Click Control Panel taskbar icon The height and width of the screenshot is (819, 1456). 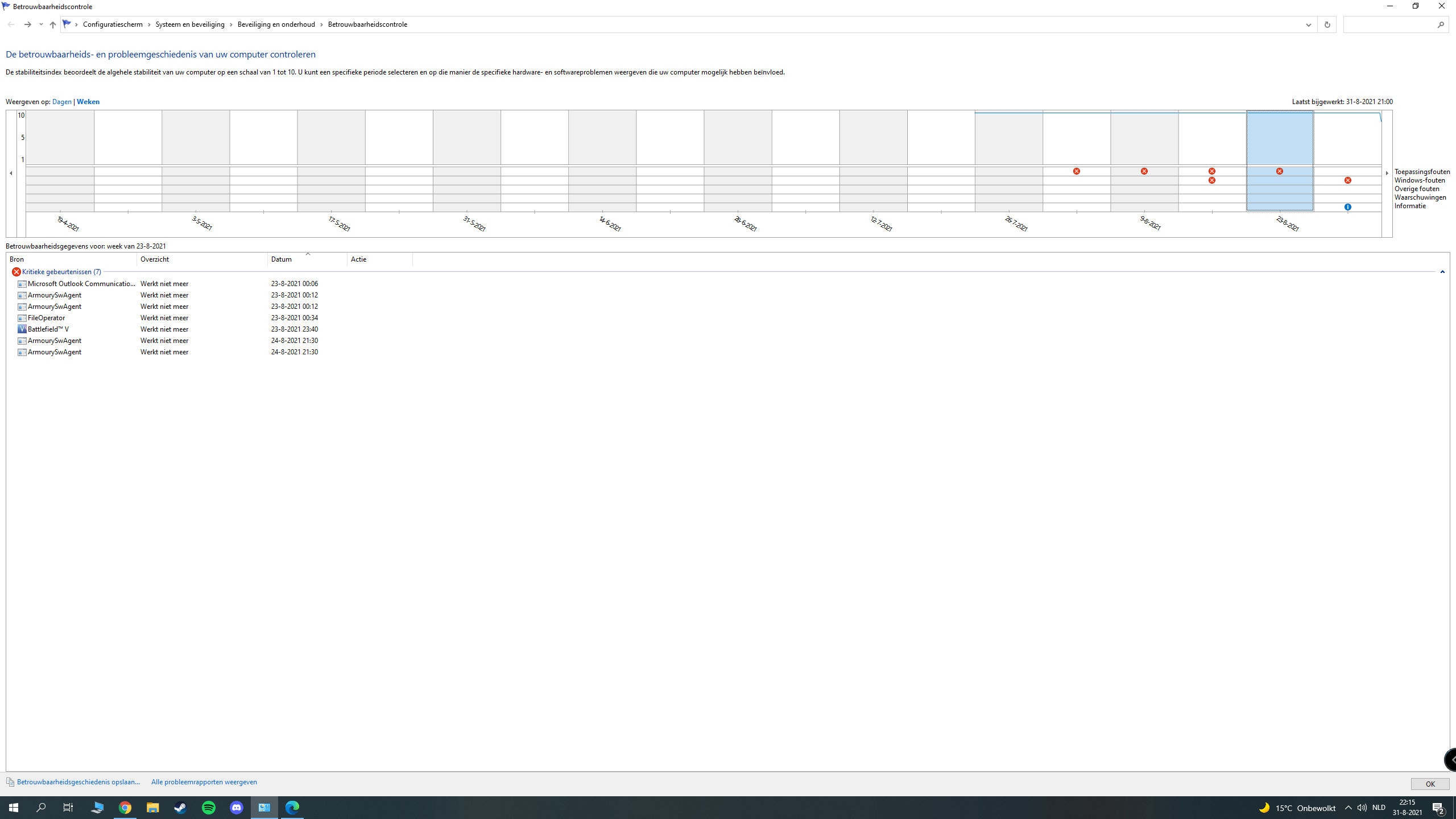(x=264, y=808)
